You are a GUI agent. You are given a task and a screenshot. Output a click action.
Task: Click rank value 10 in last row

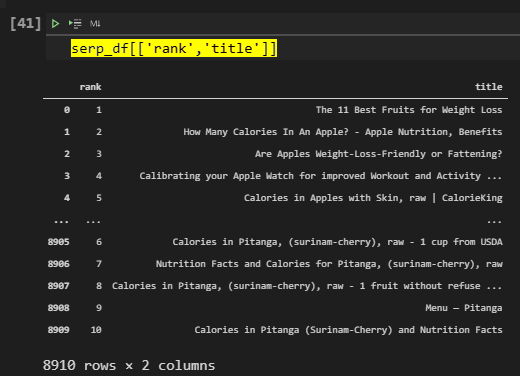point(96,330)
